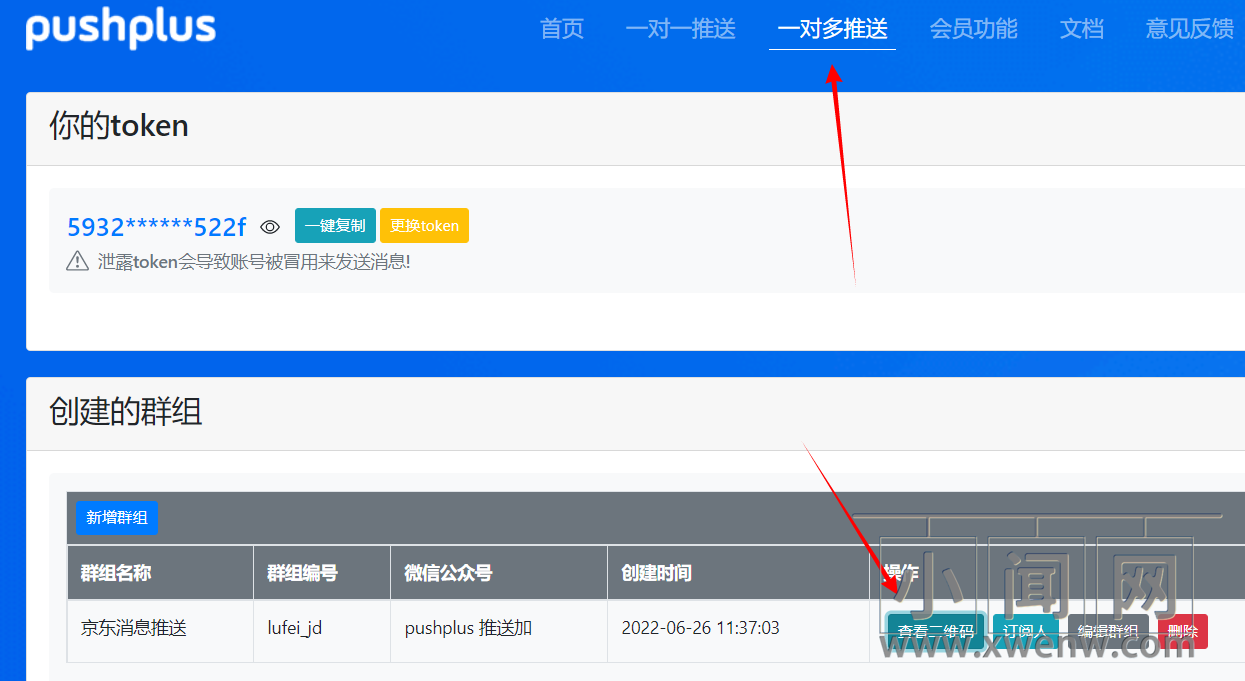Reveal the hidden token with eye icon
Viewport: 1245px width, 681px height.
[x=270, y=227]
